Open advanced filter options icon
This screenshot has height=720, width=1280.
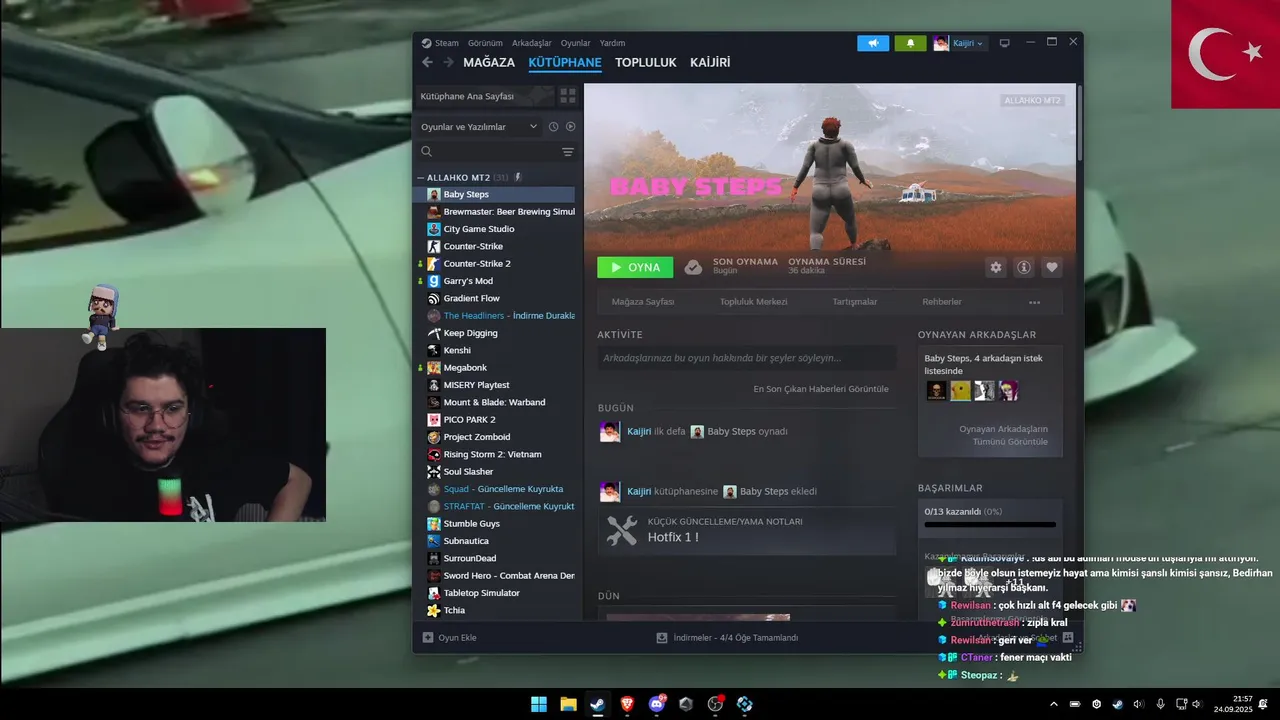click(x=568, y=152)
